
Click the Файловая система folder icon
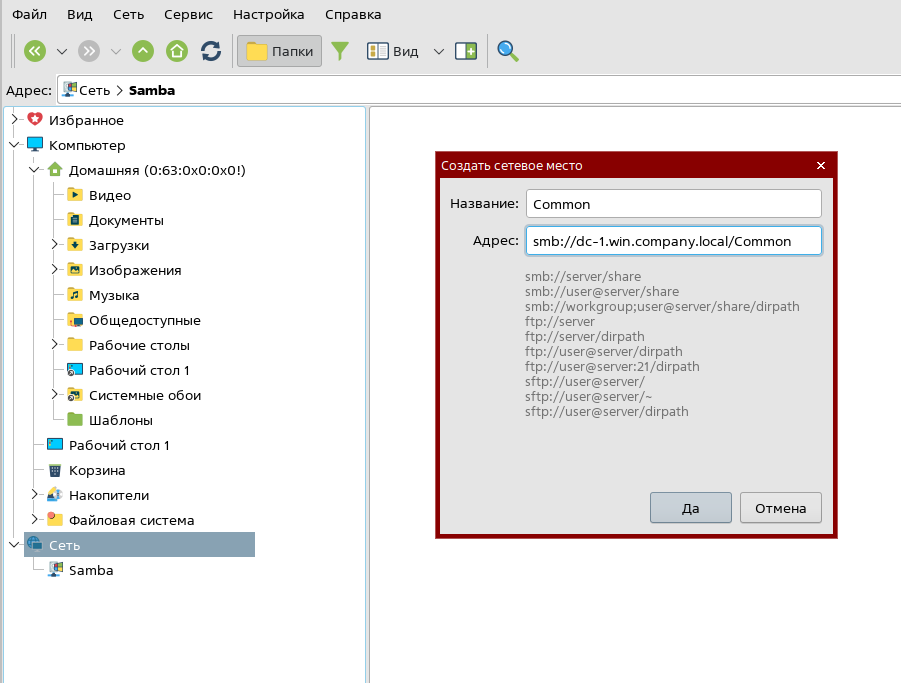(x=55, y=520)
